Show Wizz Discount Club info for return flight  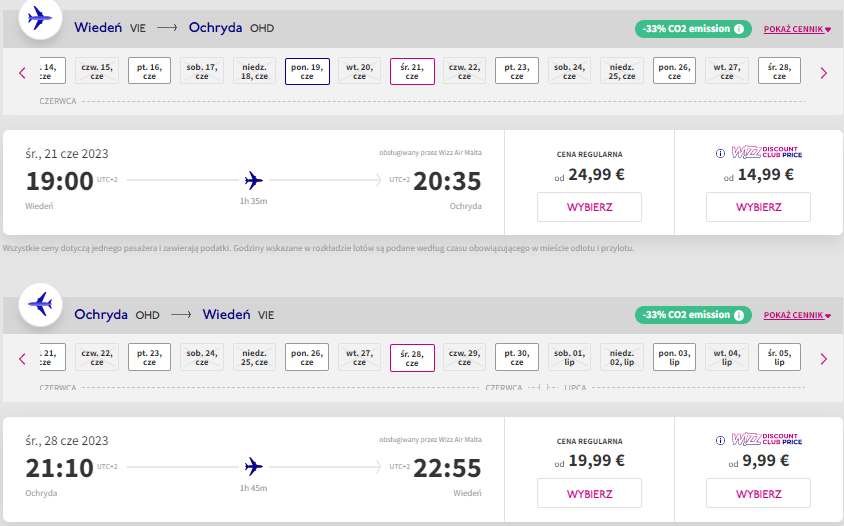[x=720, y=440]
